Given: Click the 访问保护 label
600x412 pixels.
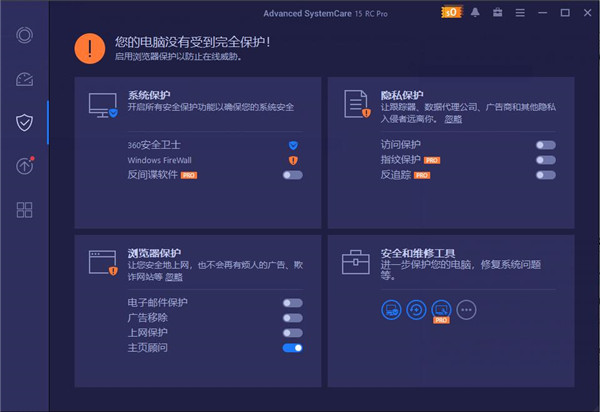Looking at the screenshot, I should point(400,145).
